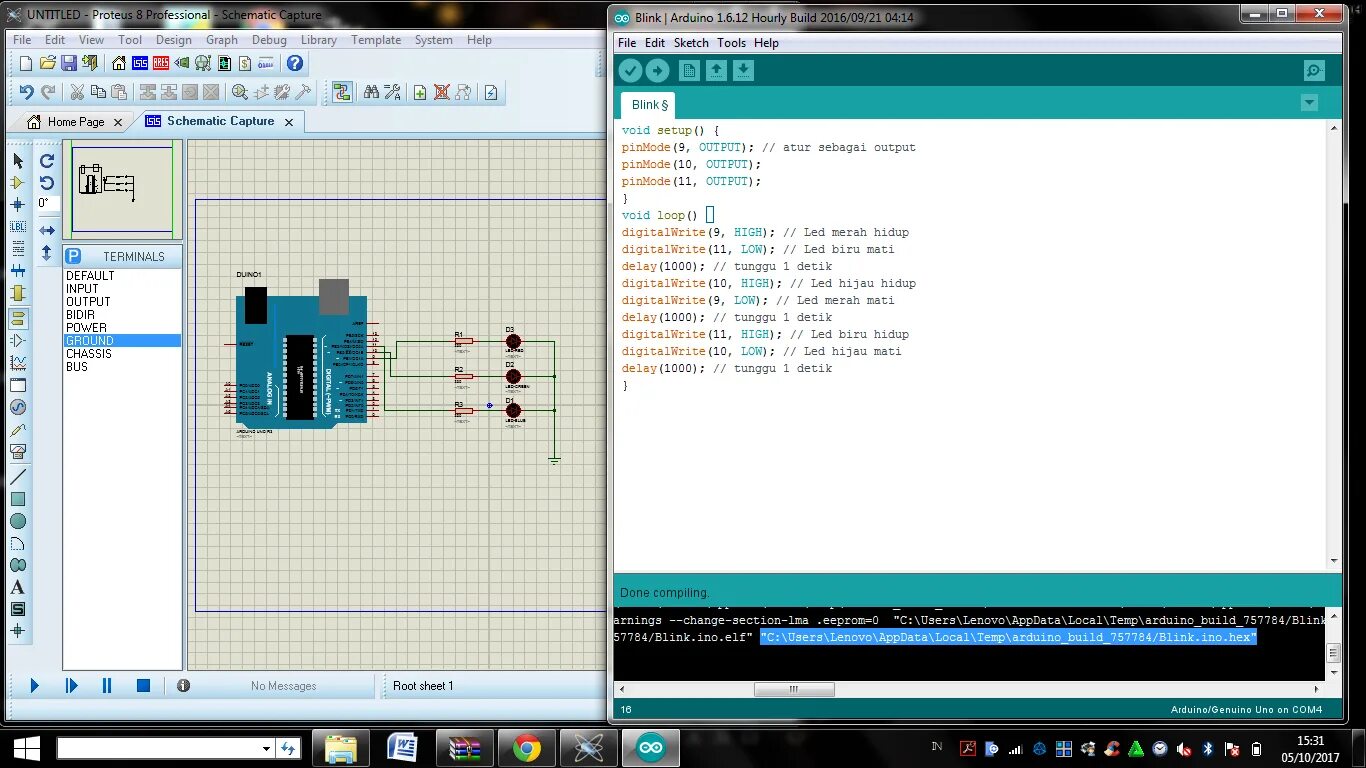1366x768 pixels.
Task: Open the Property Assignment Tool
Action: 392,92
